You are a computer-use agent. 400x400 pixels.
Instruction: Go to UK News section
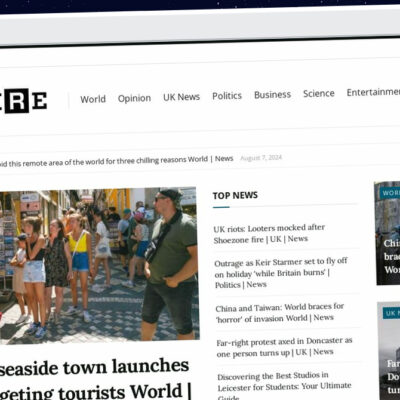click(x=181, y=97)
